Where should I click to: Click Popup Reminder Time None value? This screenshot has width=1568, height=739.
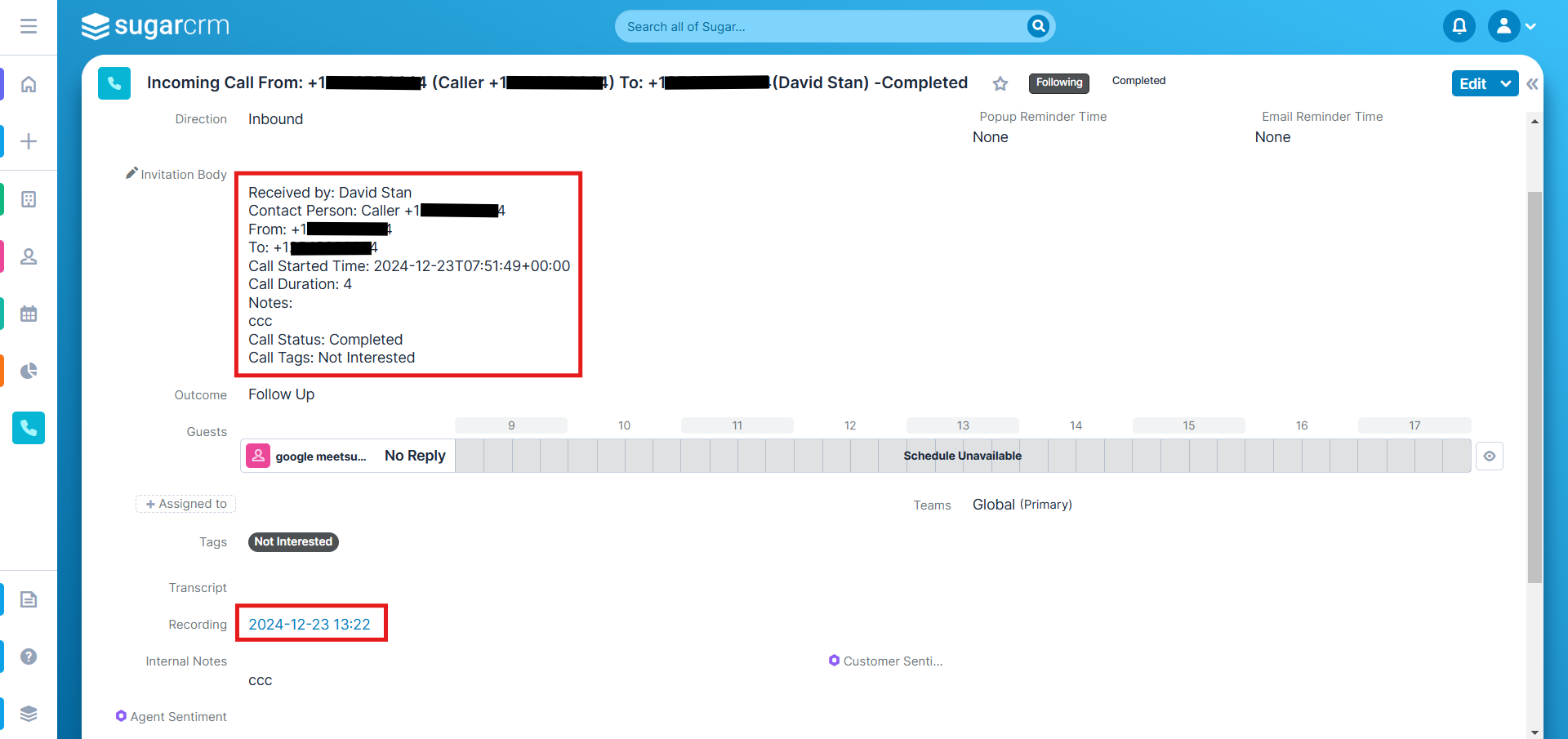(990, 137)
